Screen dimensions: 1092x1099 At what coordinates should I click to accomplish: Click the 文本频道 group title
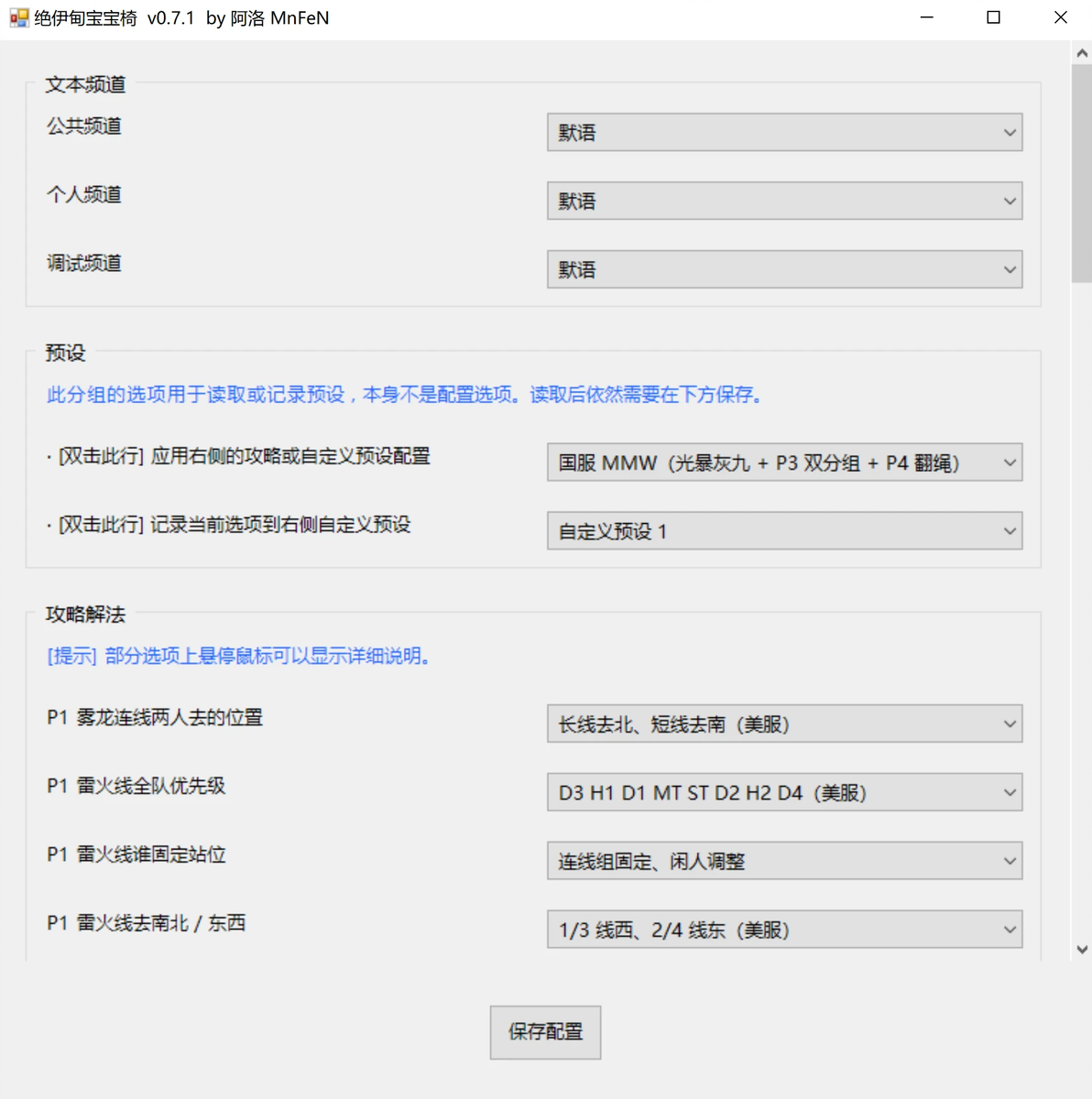tap(85, 84)
